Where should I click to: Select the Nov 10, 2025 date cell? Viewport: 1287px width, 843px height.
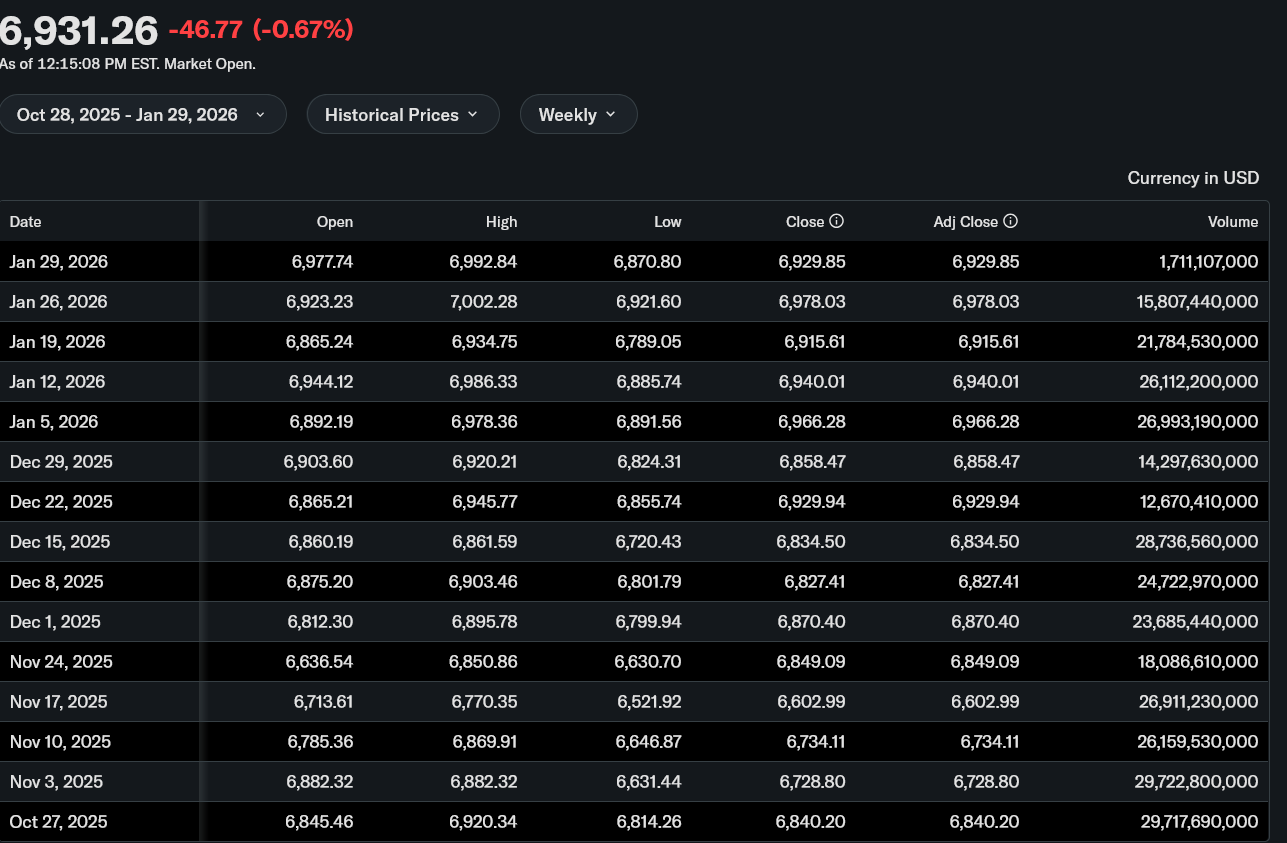click(60, 742)
